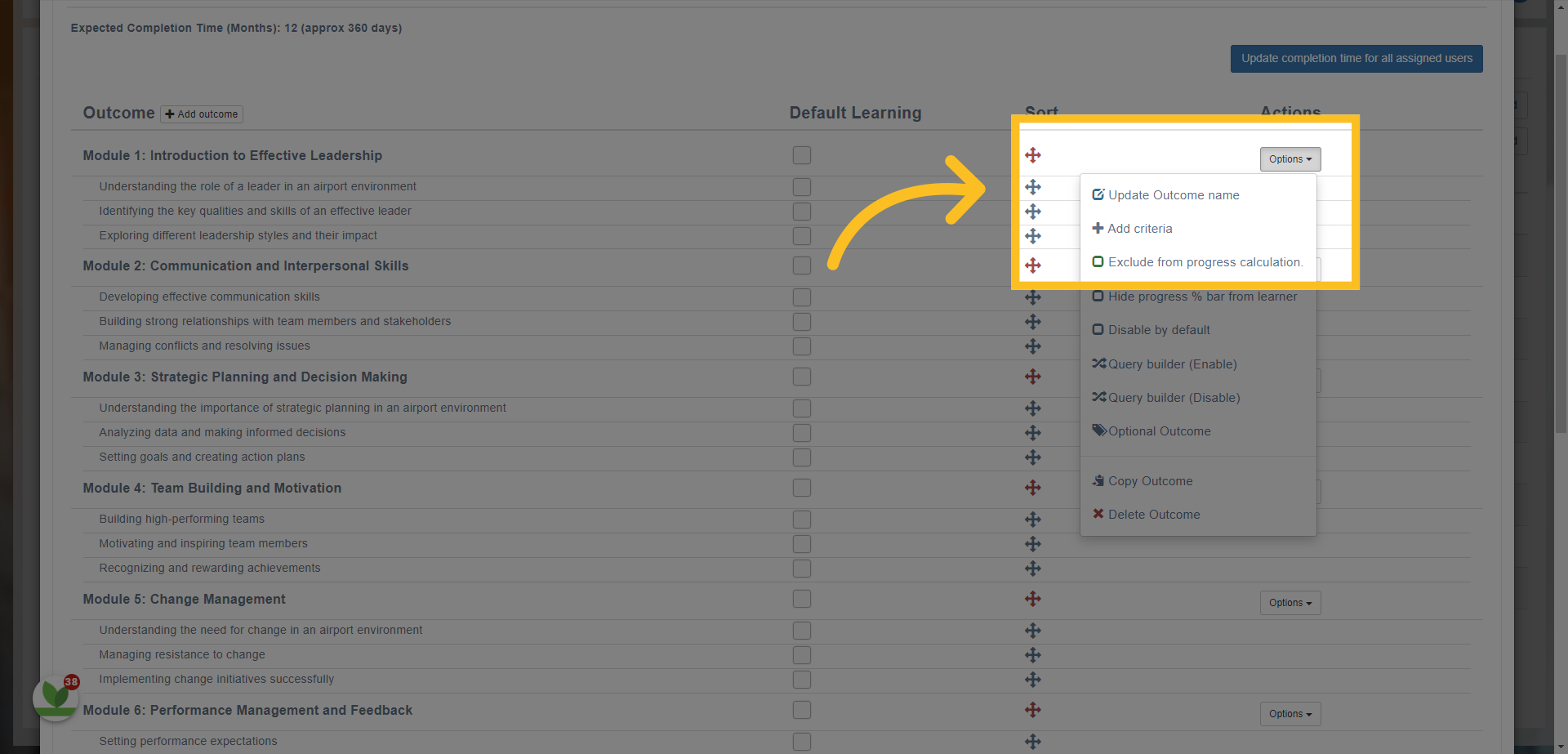Click the green plant help widget icon
This screenshot has width=1568, height=754.
[x=56, y=697]
